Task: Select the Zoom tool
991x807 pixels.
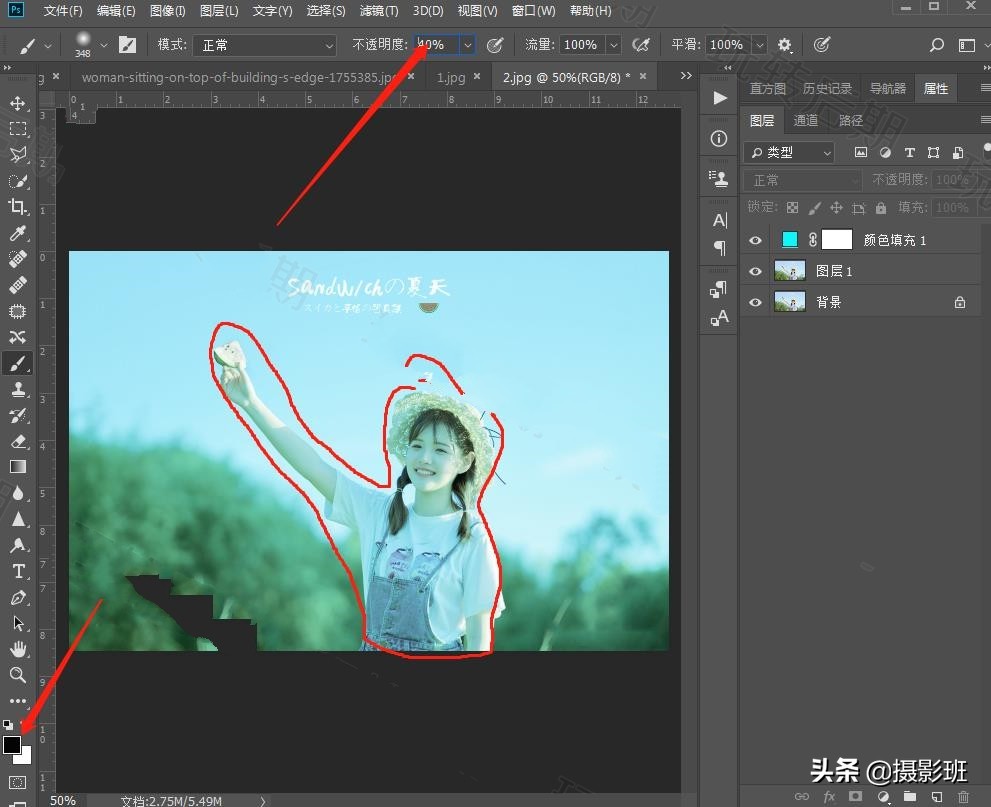Action: (18, 675)
